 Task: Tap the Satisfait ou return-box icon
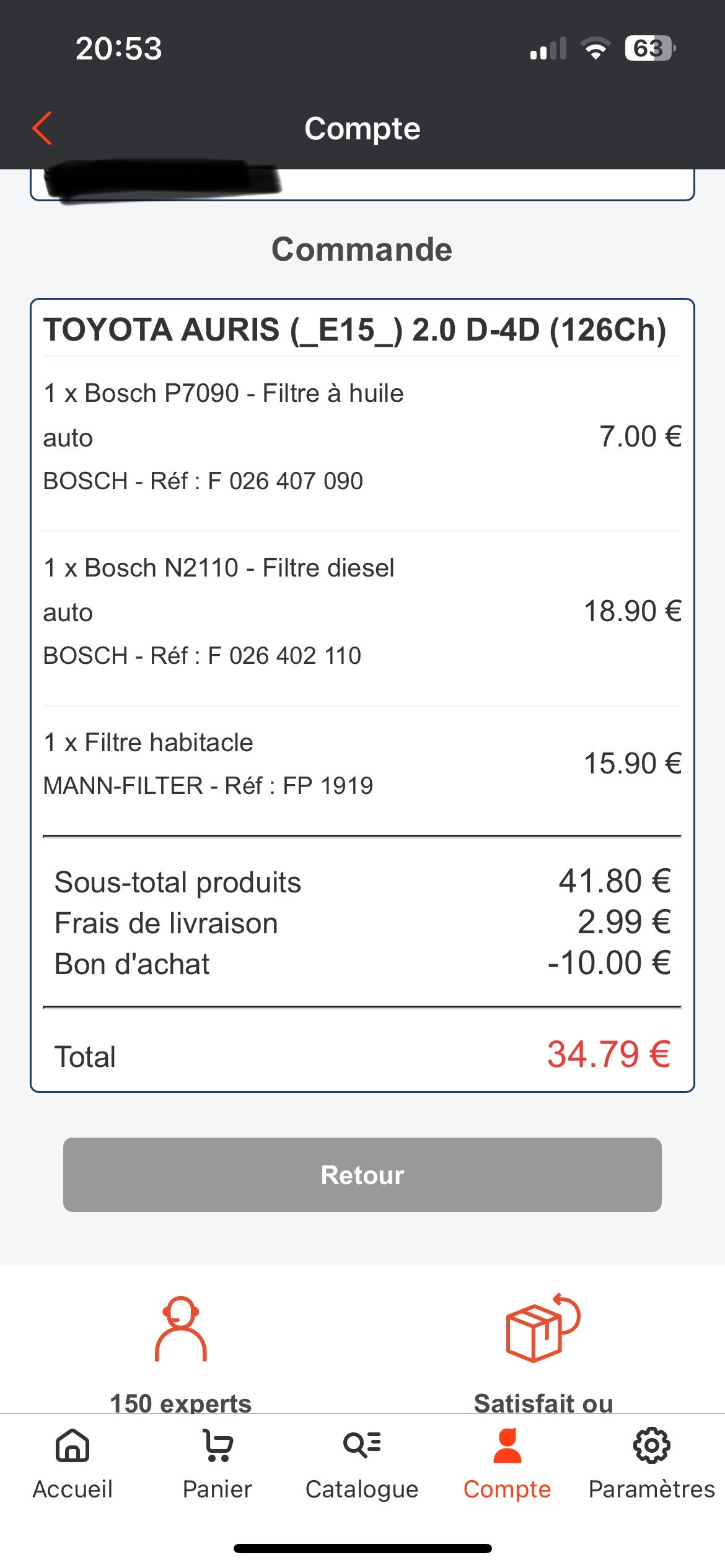(x=543, y=1328)
